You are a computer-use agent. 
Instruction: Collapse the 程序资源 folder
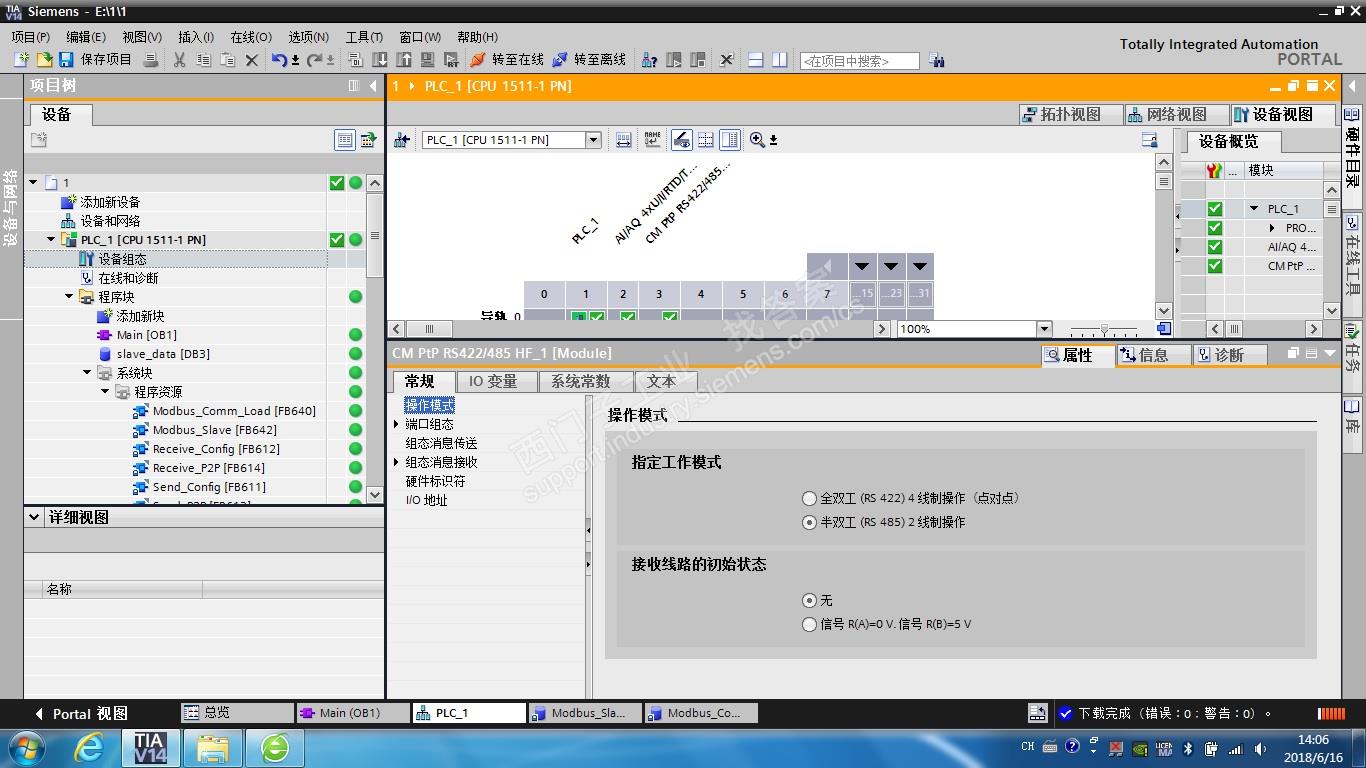106,392
